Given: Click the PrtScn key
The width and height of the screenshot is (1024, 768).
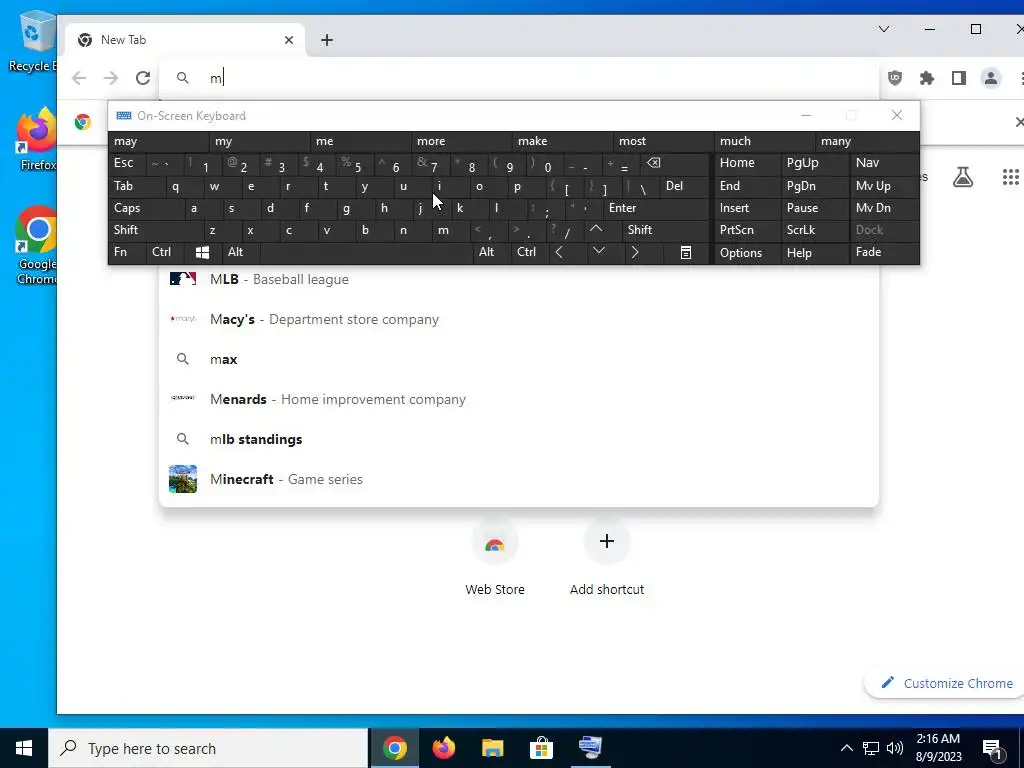Looking at the screenshot, I should pos(747,230).
